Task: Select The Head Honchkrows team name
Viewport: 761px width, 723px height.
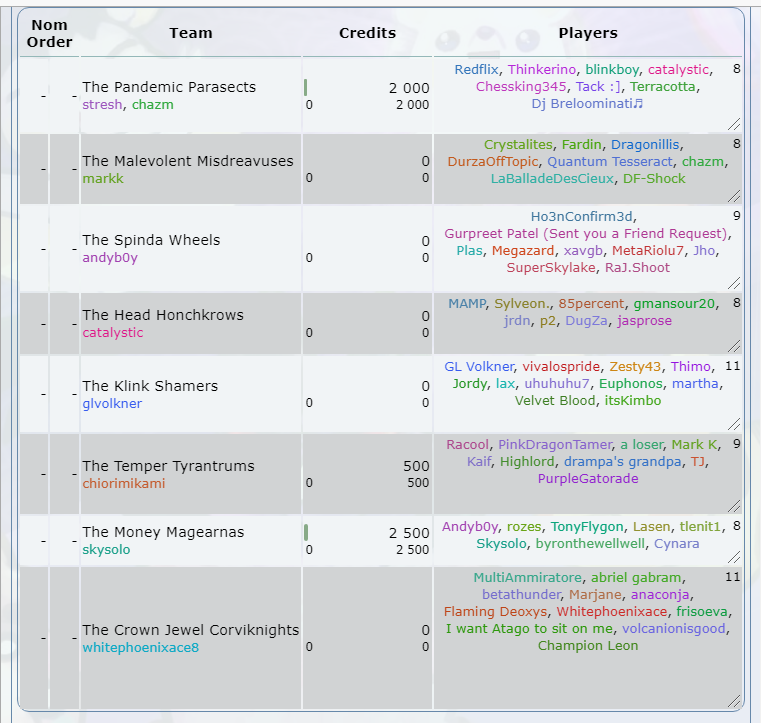Action: pyautogui.click(x=163, y=315)
